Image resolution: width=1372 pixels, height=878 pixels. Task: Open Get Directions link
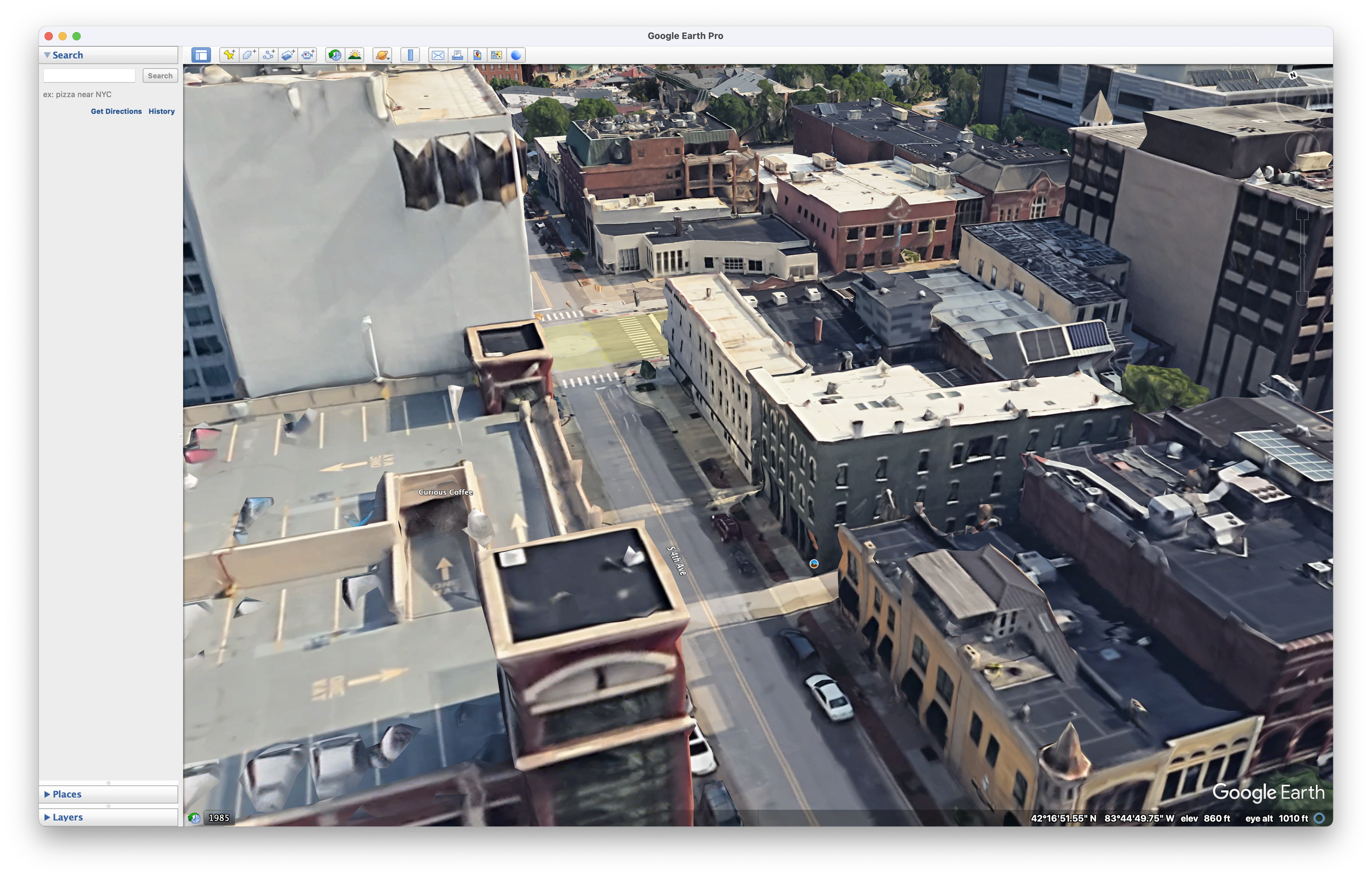[116, 111]
